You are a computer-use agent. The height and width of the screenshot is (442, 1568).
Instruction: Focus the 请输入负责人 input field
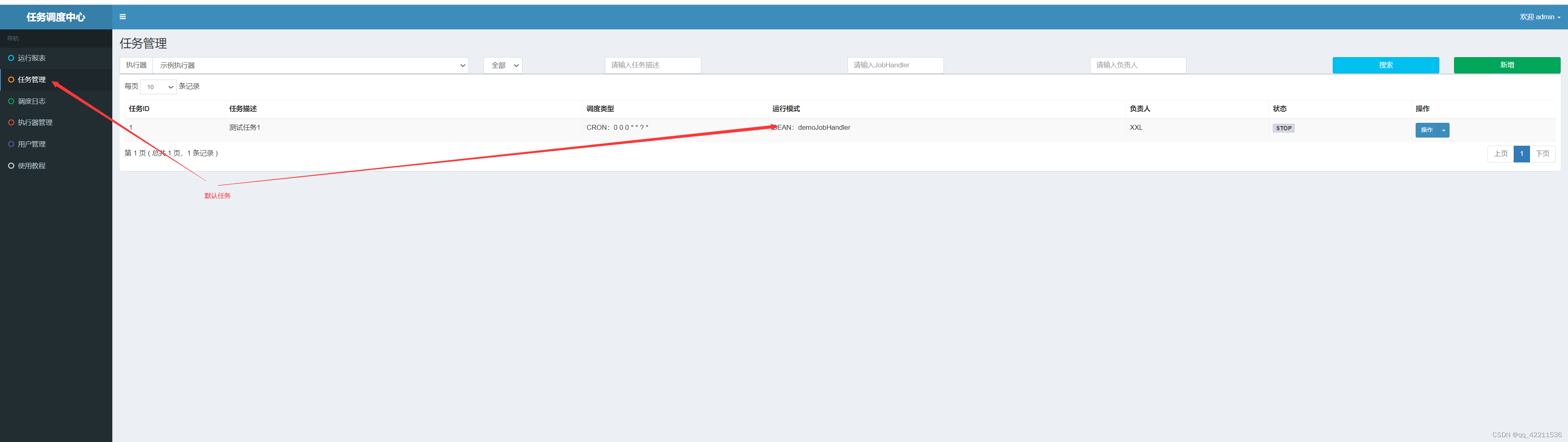tap(1138, 65)
